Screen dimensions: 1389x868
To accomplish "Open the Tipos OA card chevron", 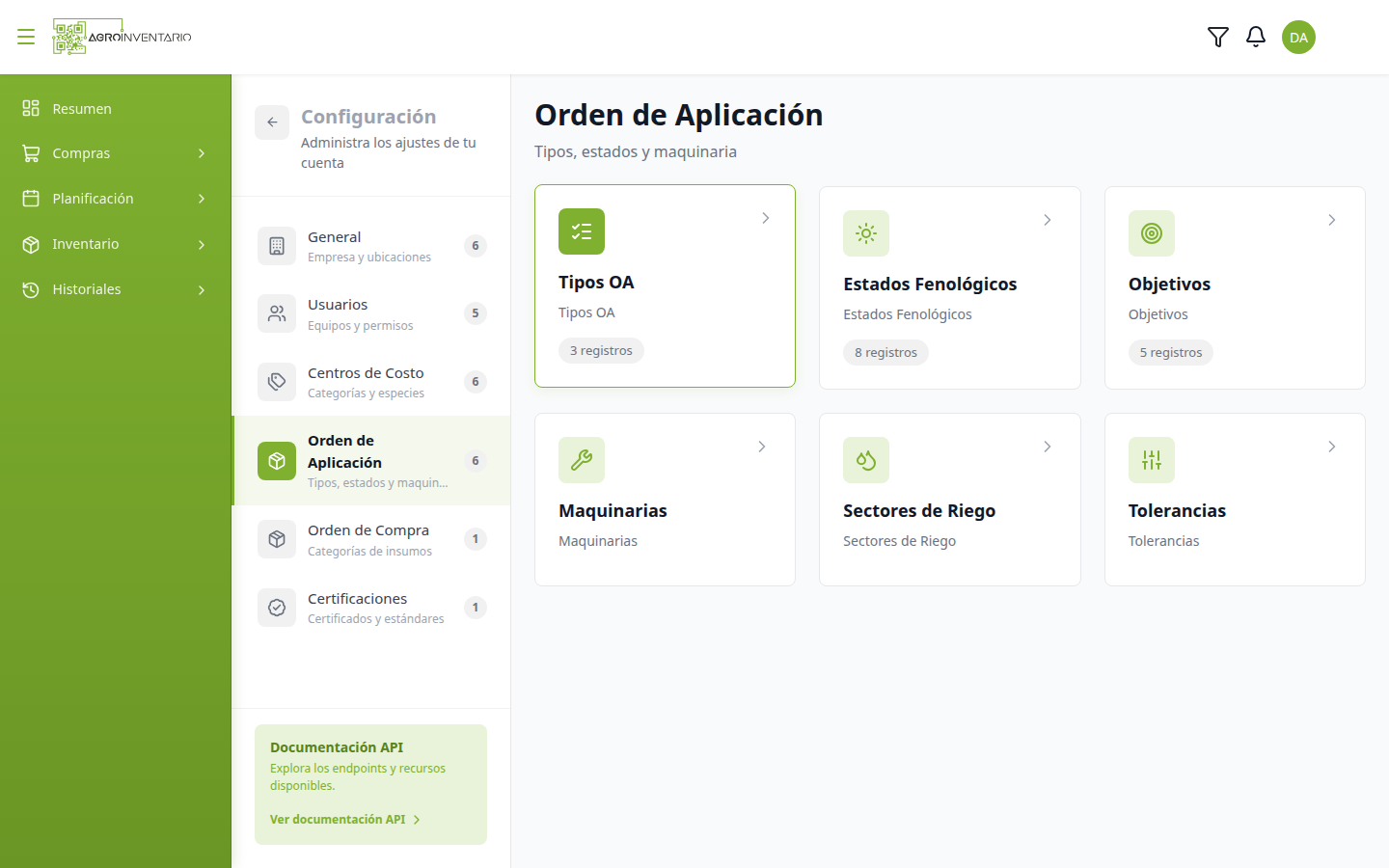I will 766,218.
